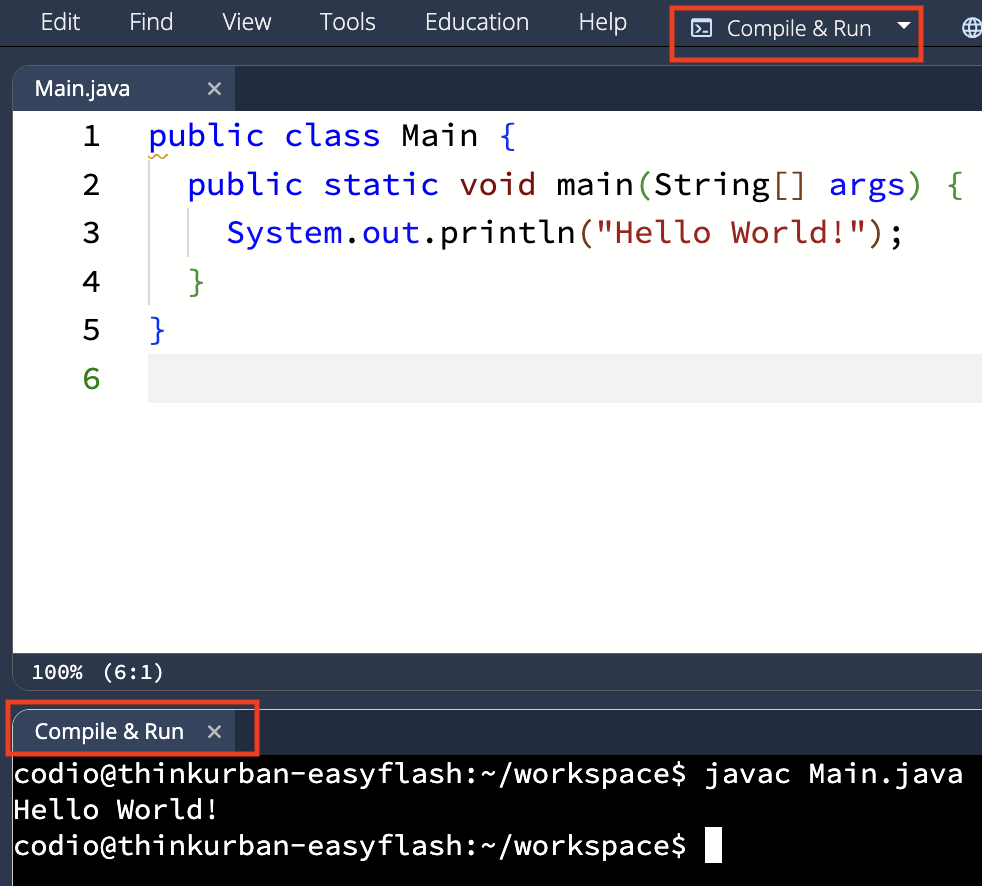Open the Education menu
This screenshot has width=982, height=886.
[x=477, y=21]
